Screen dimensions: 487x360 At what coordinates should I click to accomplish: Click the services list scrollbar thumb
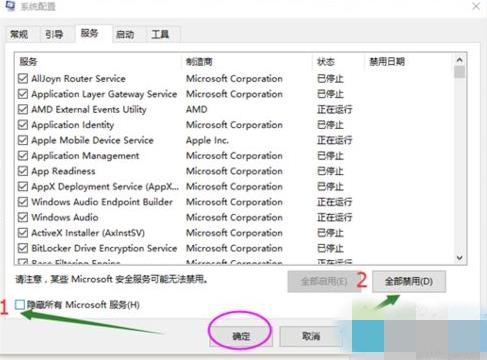[460, 72]
